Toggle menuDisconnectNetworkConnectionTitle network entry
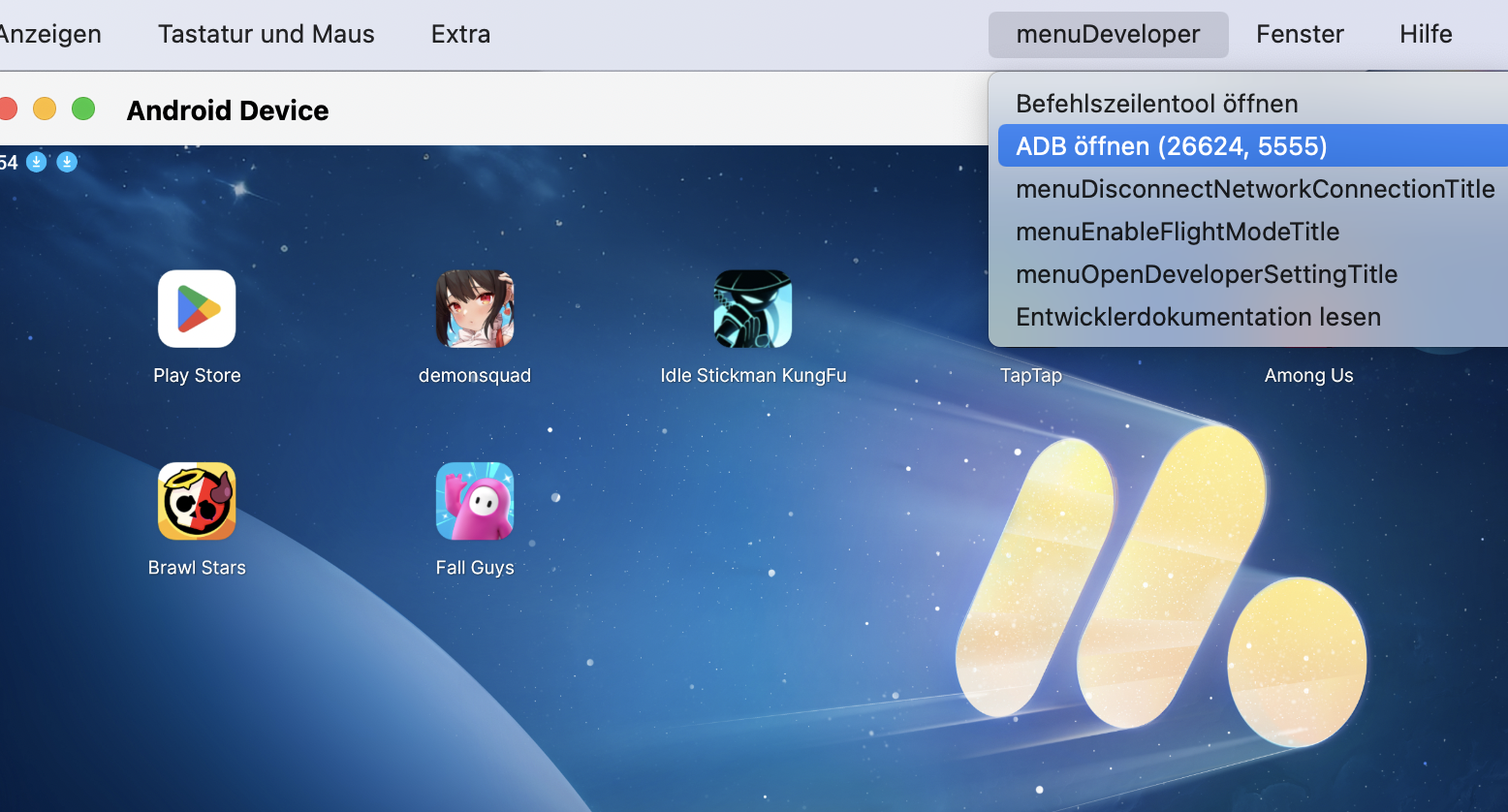This screenshot has width=1508, height=812. [x=1254, y=189]
